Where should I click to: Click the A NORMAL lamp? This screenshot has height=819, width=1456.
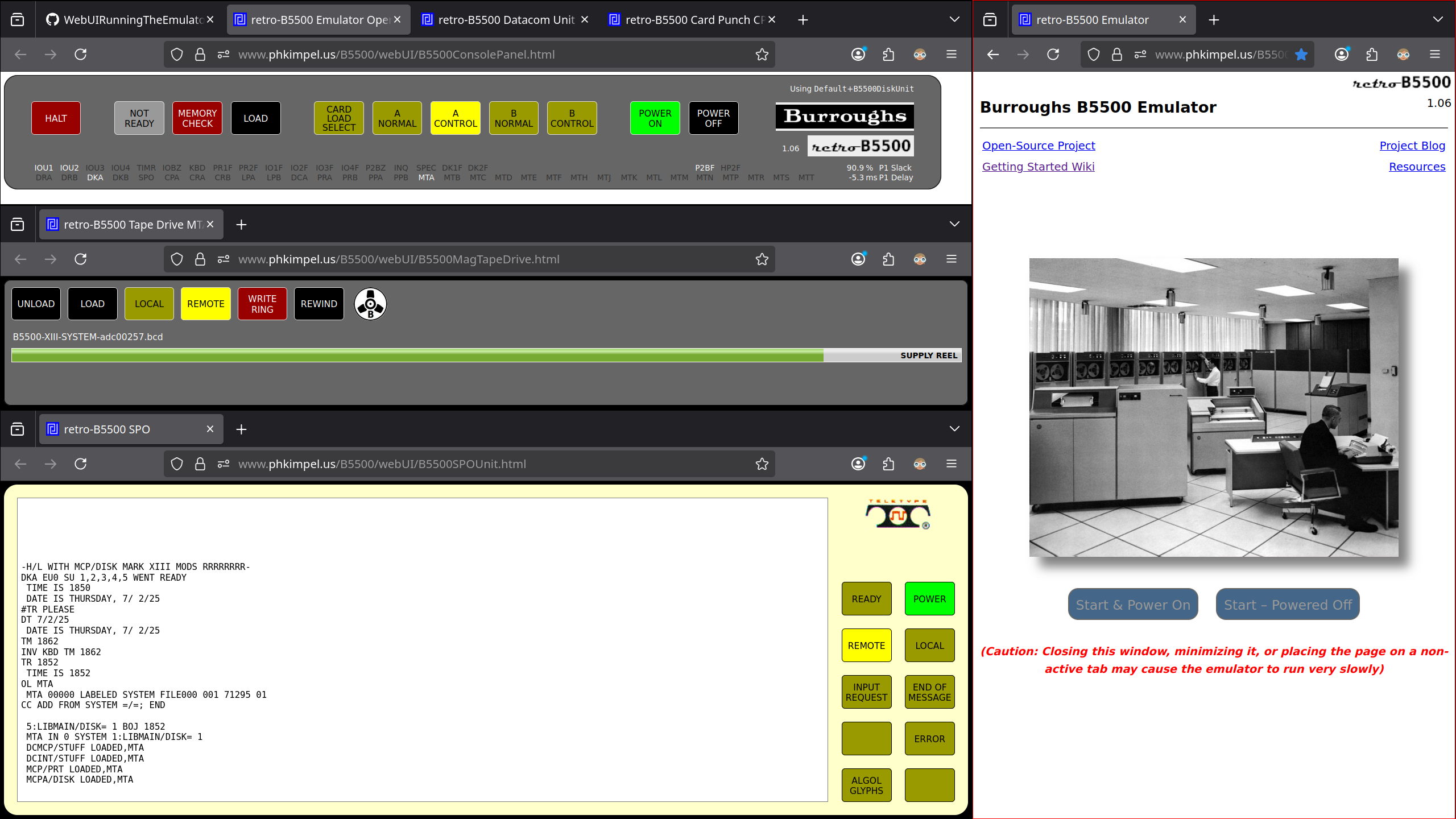397,118
